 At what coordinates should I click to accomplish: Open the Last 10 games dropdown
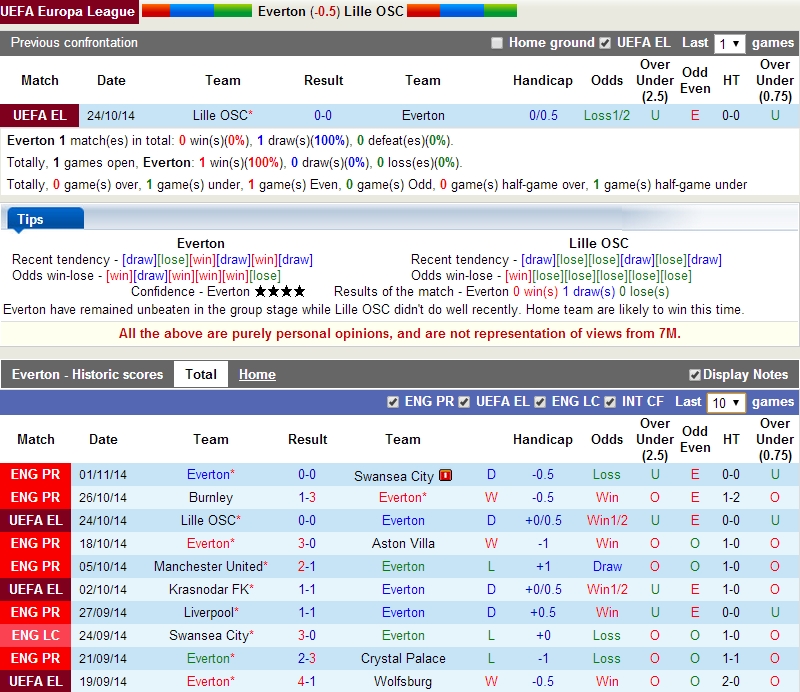coord(726,403)
